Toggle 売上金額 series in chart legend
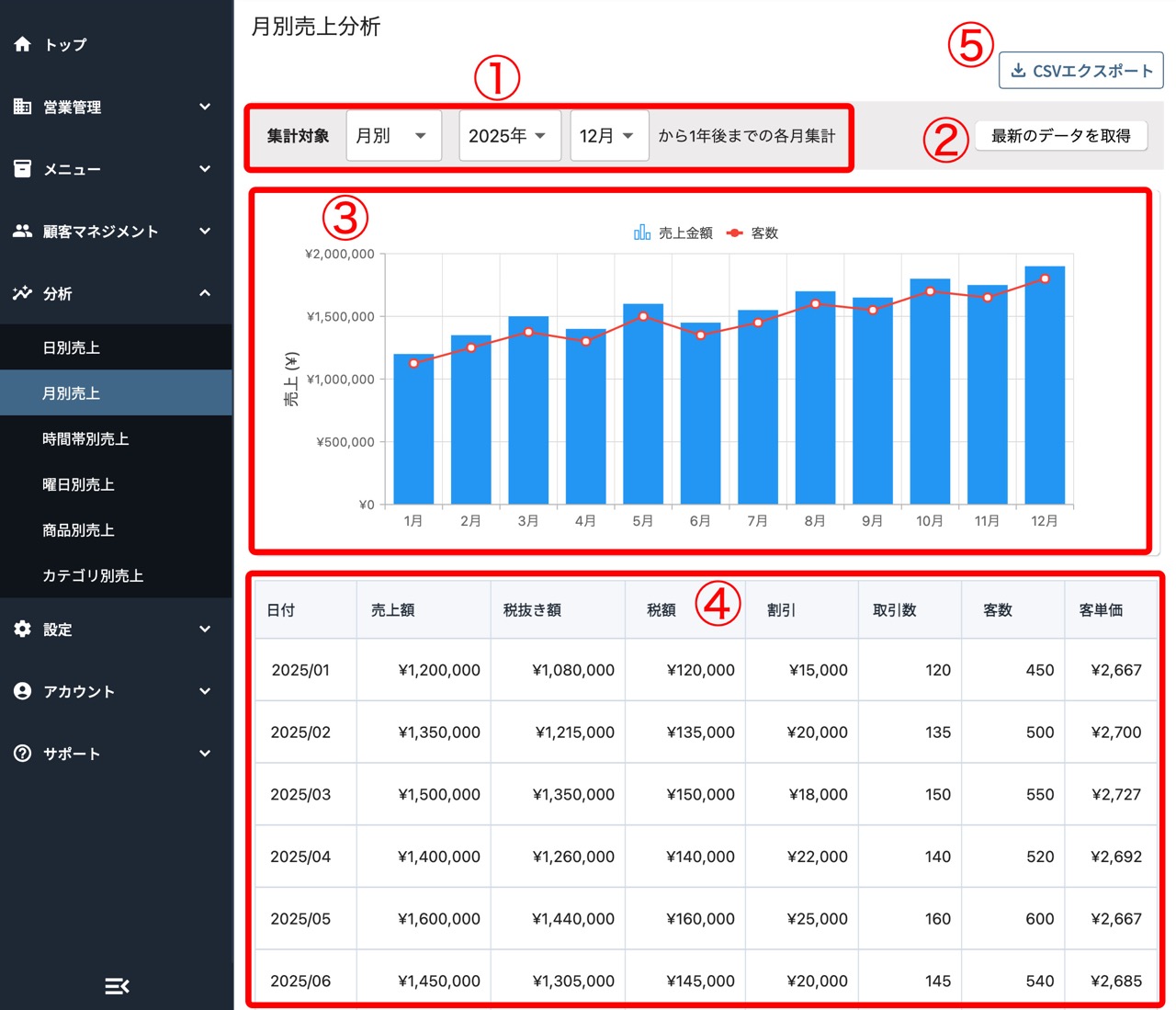The width and height of the screenshot is (1176, 1010). tap(673, 233)
